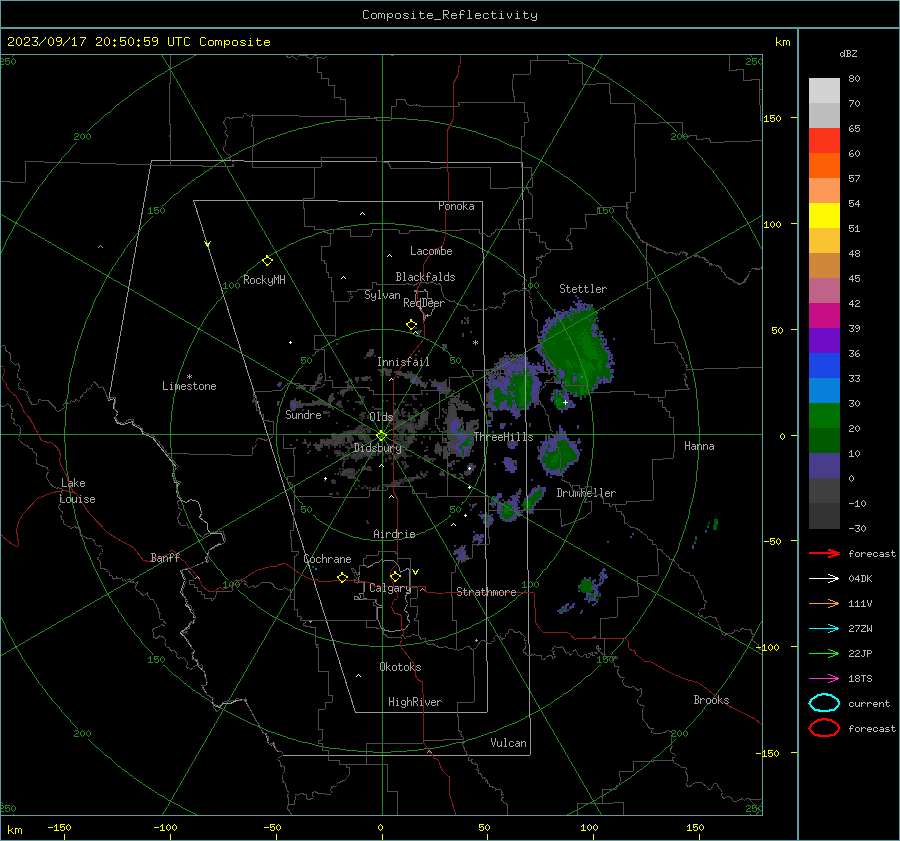The height and width of the screenshot is (841, 900).
Task: Click the Sylvan label
Action: (x=382, y=295)
